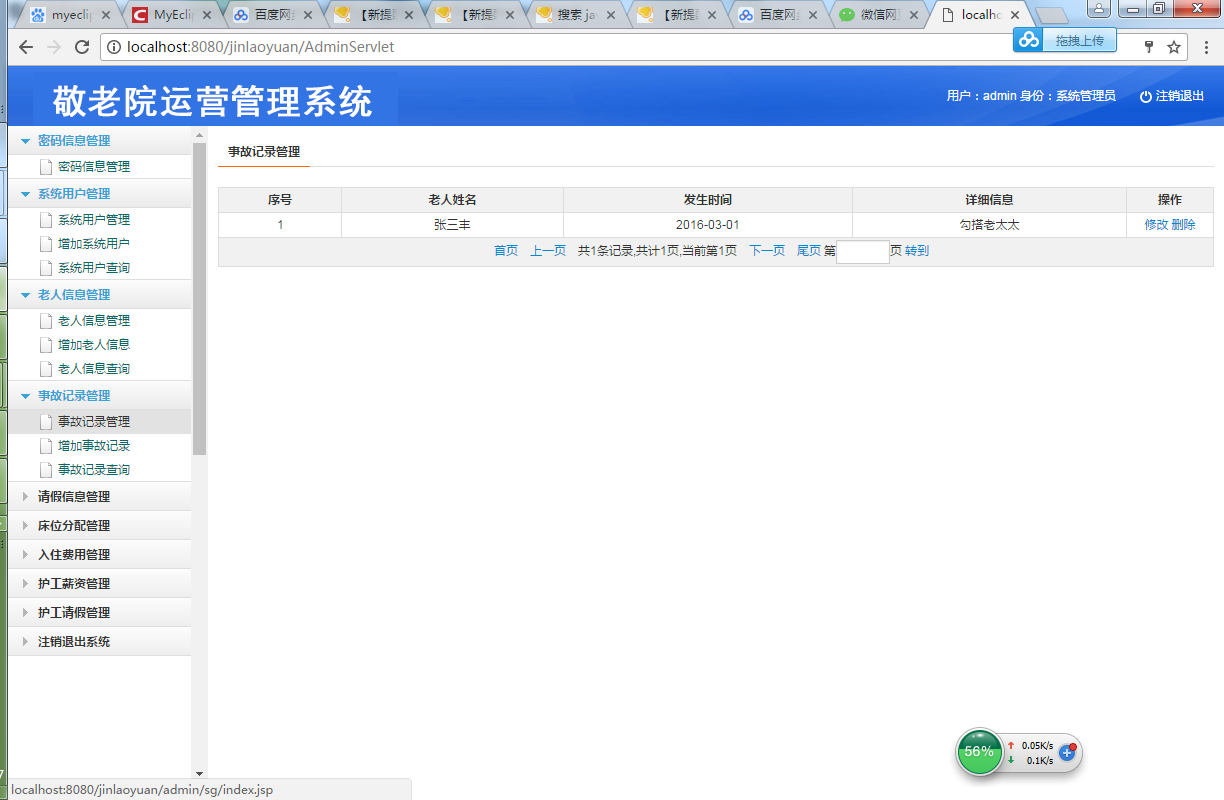Expand the 注销退出系统 section
Image resolution: width=1224 pixels, height=800 pixels.
[x=25, y=641]
